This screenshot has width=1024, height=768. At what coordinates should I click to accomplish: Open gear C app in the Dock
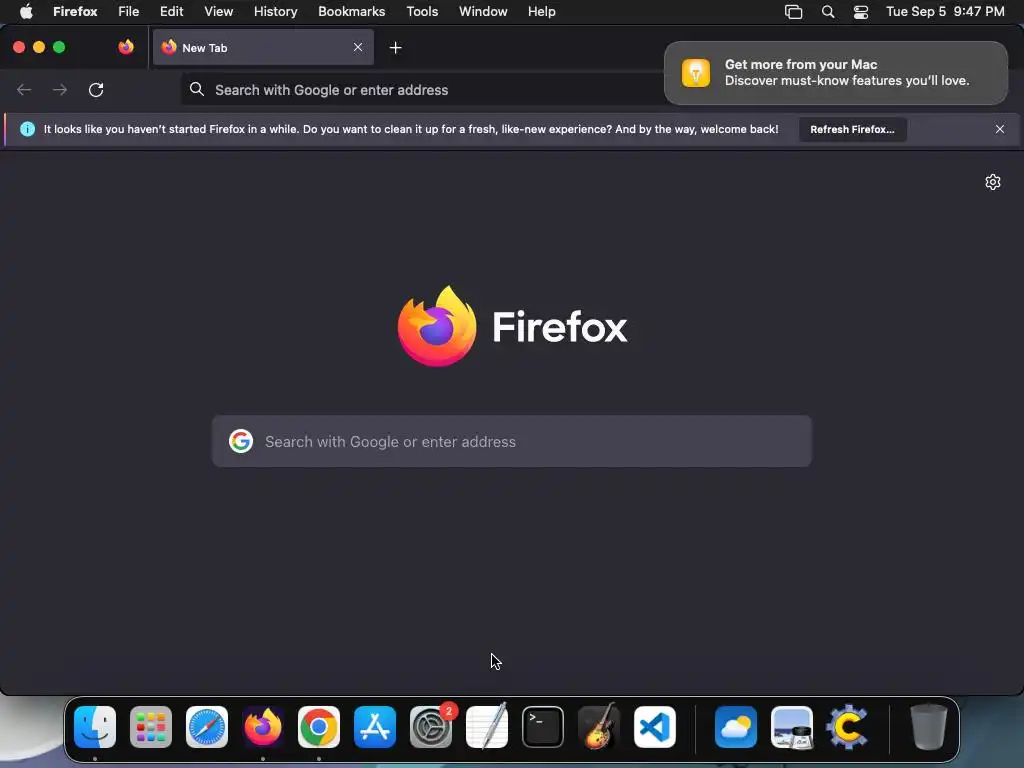pyautogui.click(x=848, y=727)
